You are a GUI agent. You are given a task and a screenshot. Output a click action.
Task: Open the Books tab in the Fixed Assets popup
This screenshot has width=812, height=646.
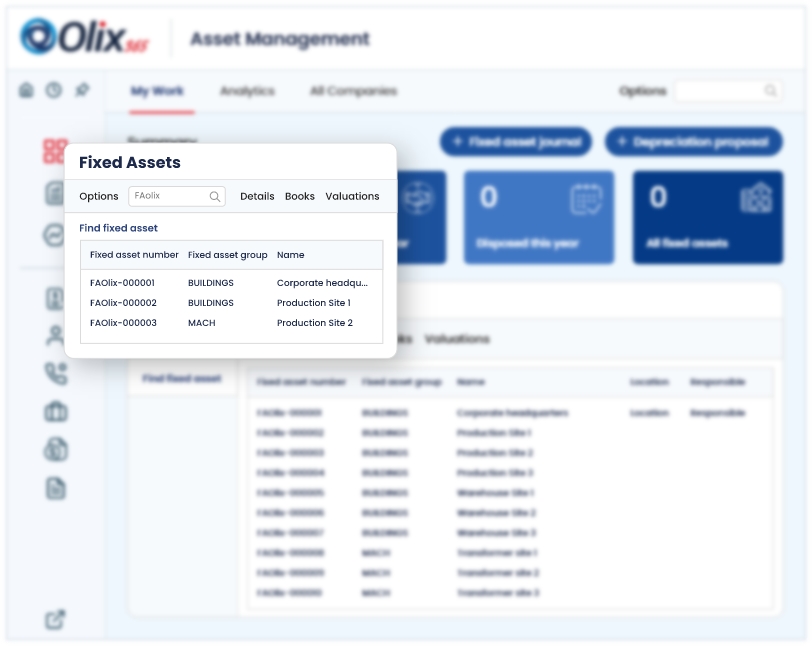point(300,197)
